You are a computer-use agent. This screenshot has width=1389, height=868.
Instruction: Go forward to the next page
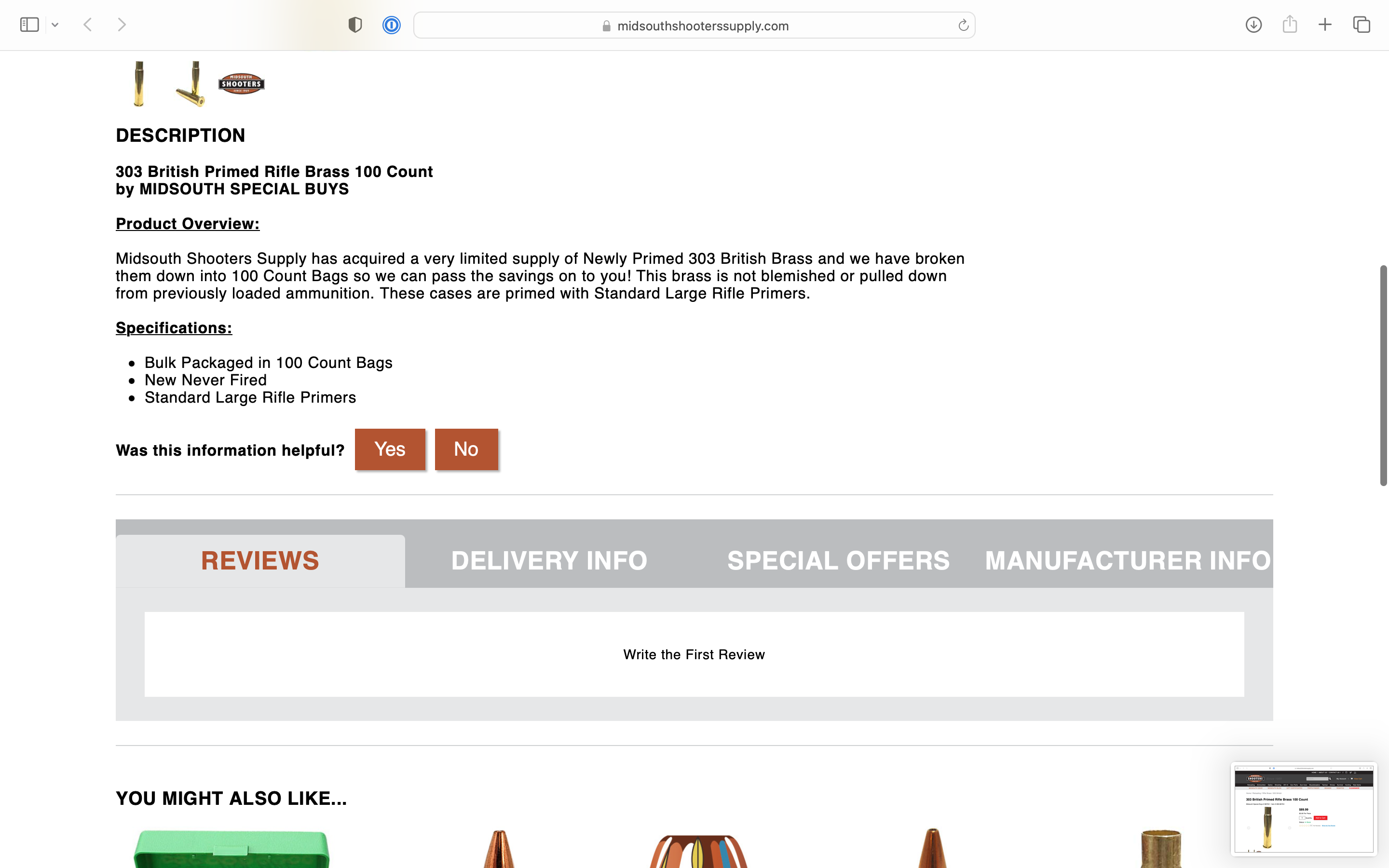[x=122, y=25]
